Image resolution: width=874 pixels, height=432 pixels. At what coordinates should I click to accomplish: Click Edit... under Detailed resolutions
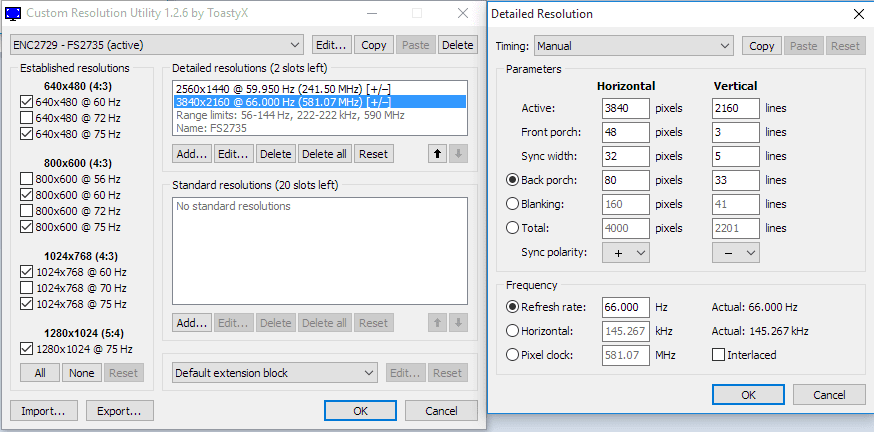234,154
